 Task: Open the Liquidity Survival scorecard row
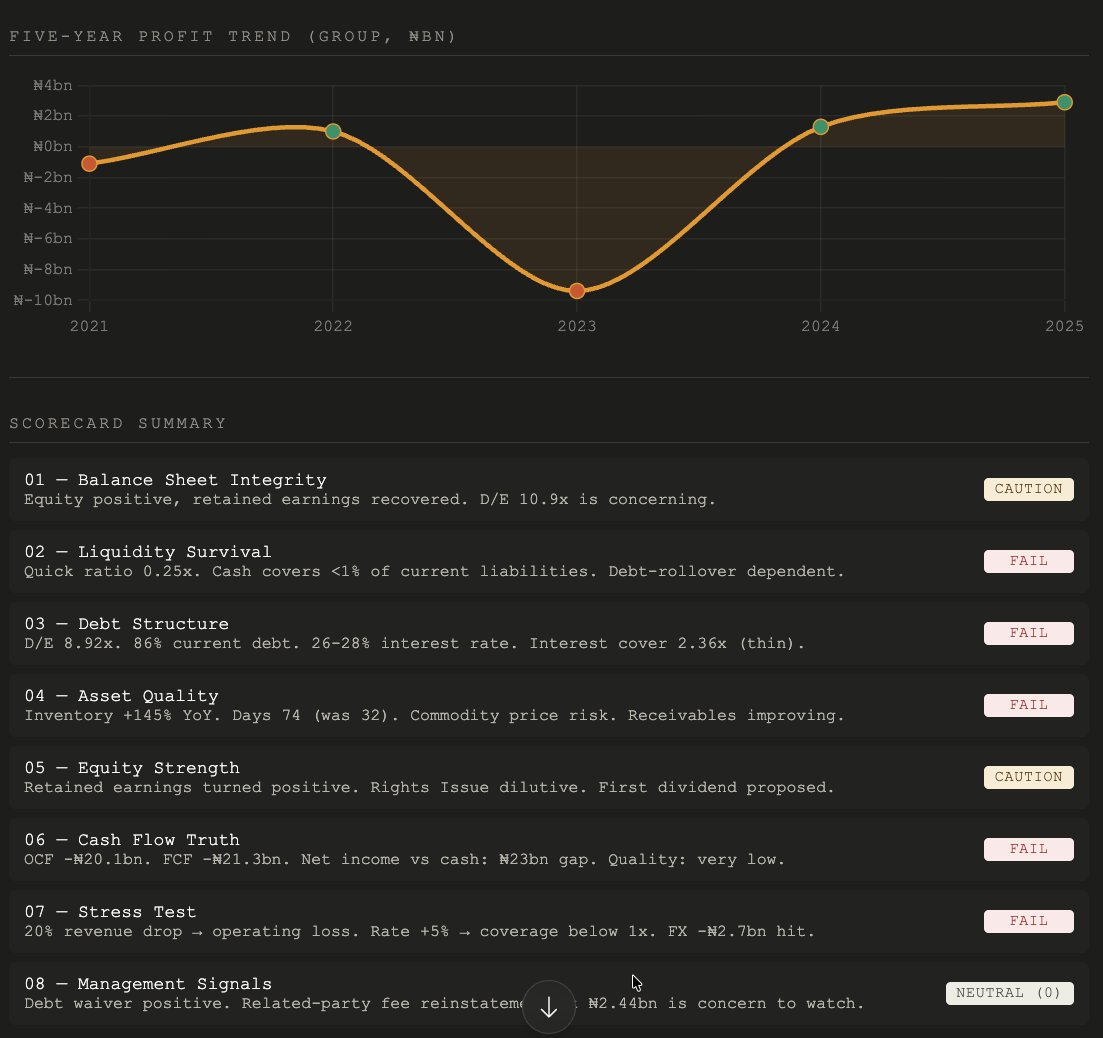(549, 561)
